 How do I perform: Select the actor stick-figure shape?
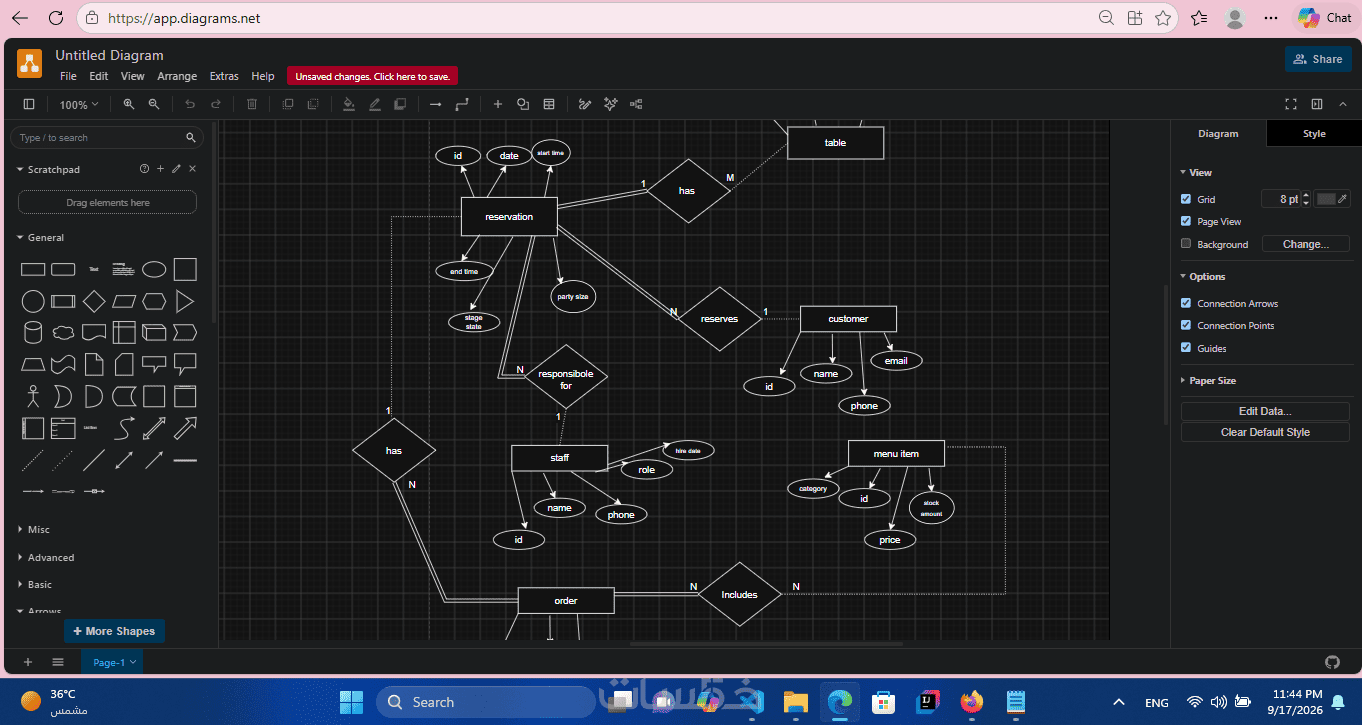pos(33,396)
